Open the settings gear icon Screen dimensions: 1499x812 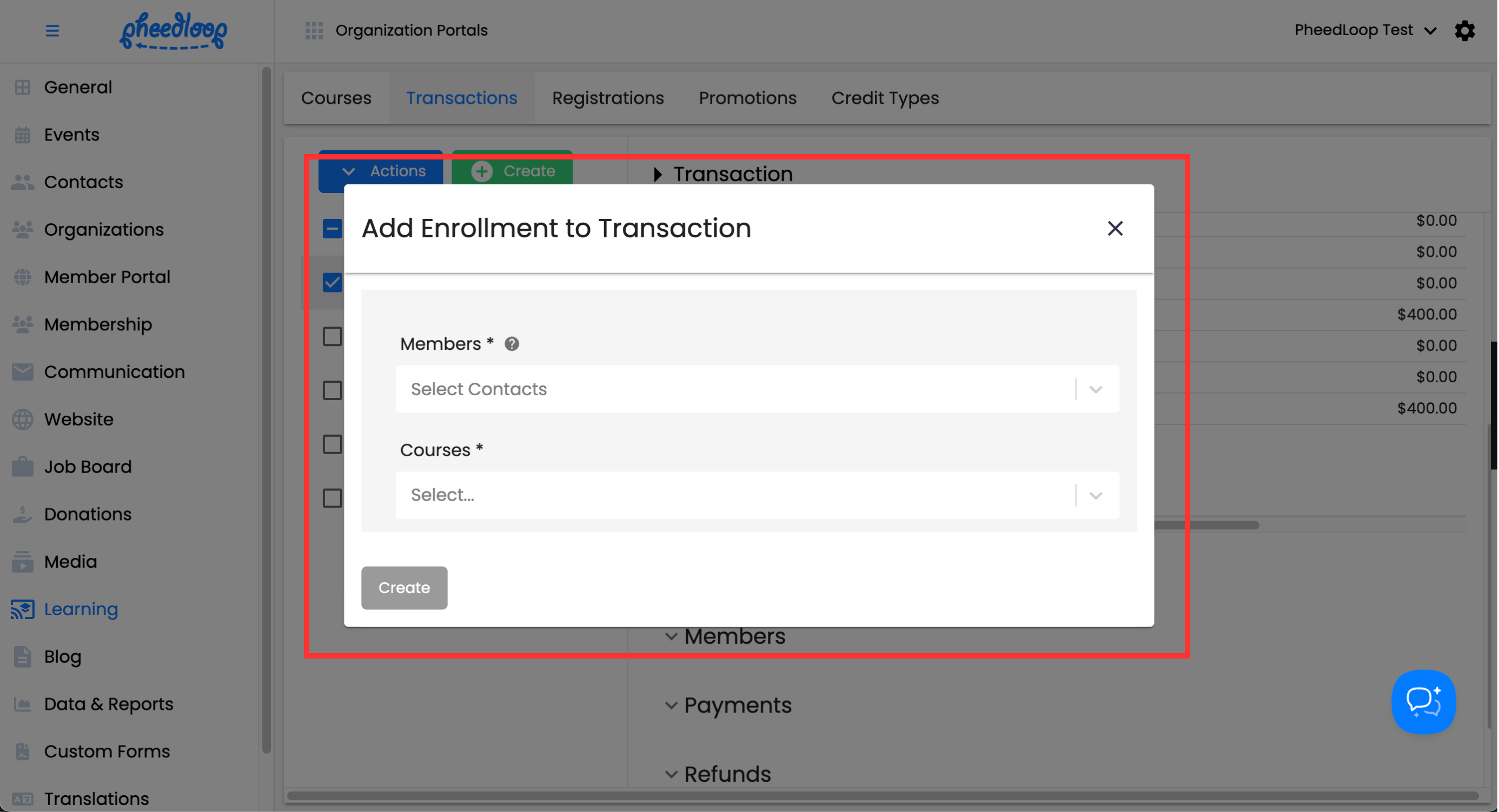[1464, 30]
